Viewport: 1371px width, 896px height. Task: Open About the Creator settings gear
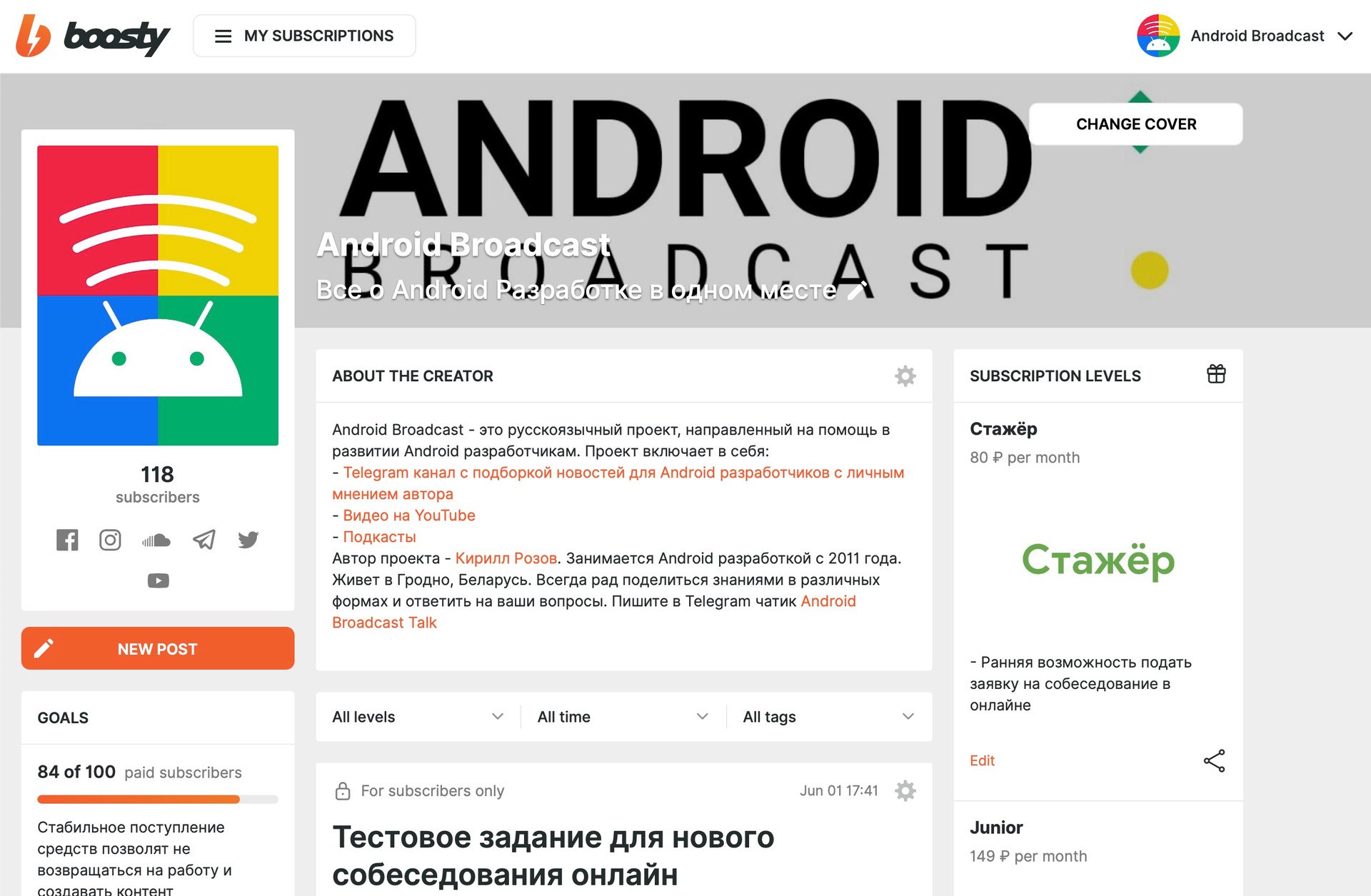905,376
